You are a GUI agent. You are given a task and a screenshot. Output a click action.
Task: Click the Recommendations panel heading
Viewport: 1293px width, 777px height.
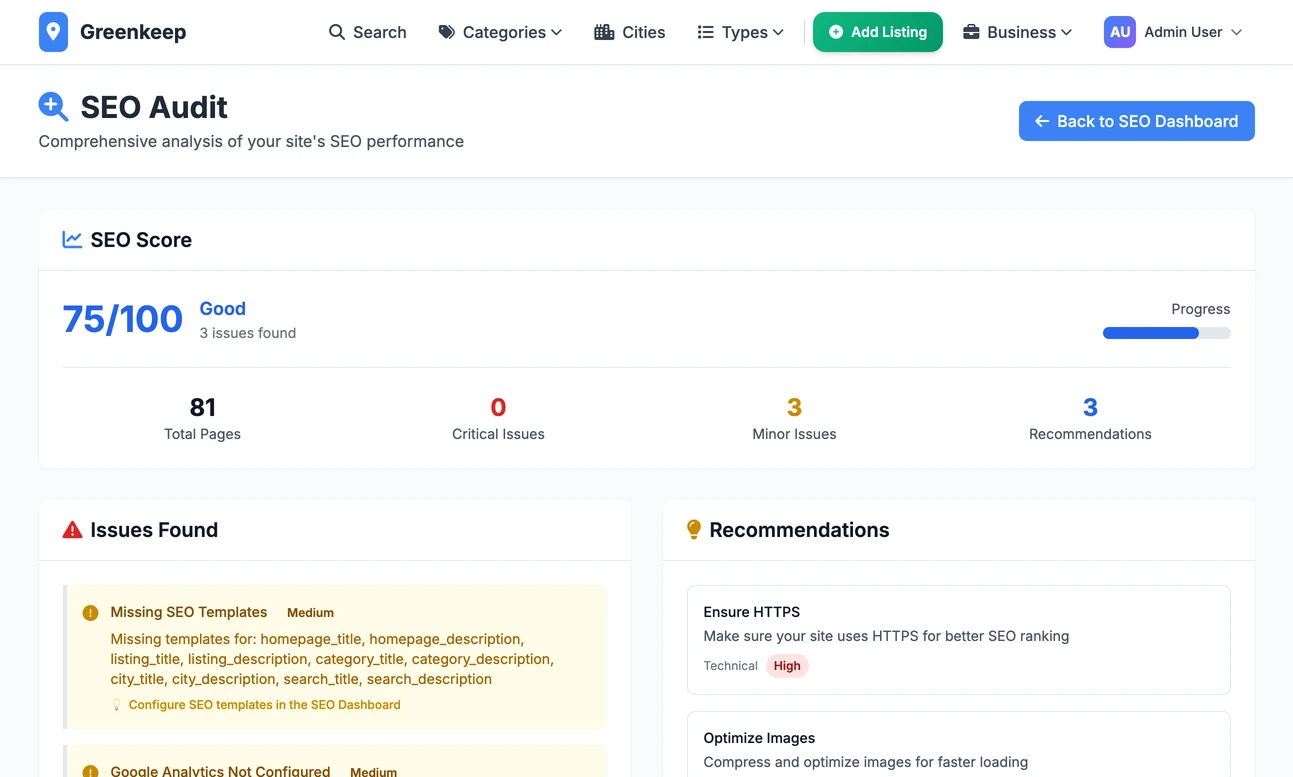tap(799, 530)
